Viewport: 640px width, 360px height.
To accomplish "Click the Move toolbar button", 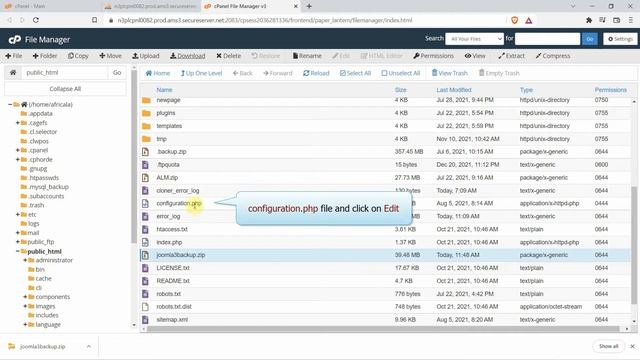I will pos(110,56).
